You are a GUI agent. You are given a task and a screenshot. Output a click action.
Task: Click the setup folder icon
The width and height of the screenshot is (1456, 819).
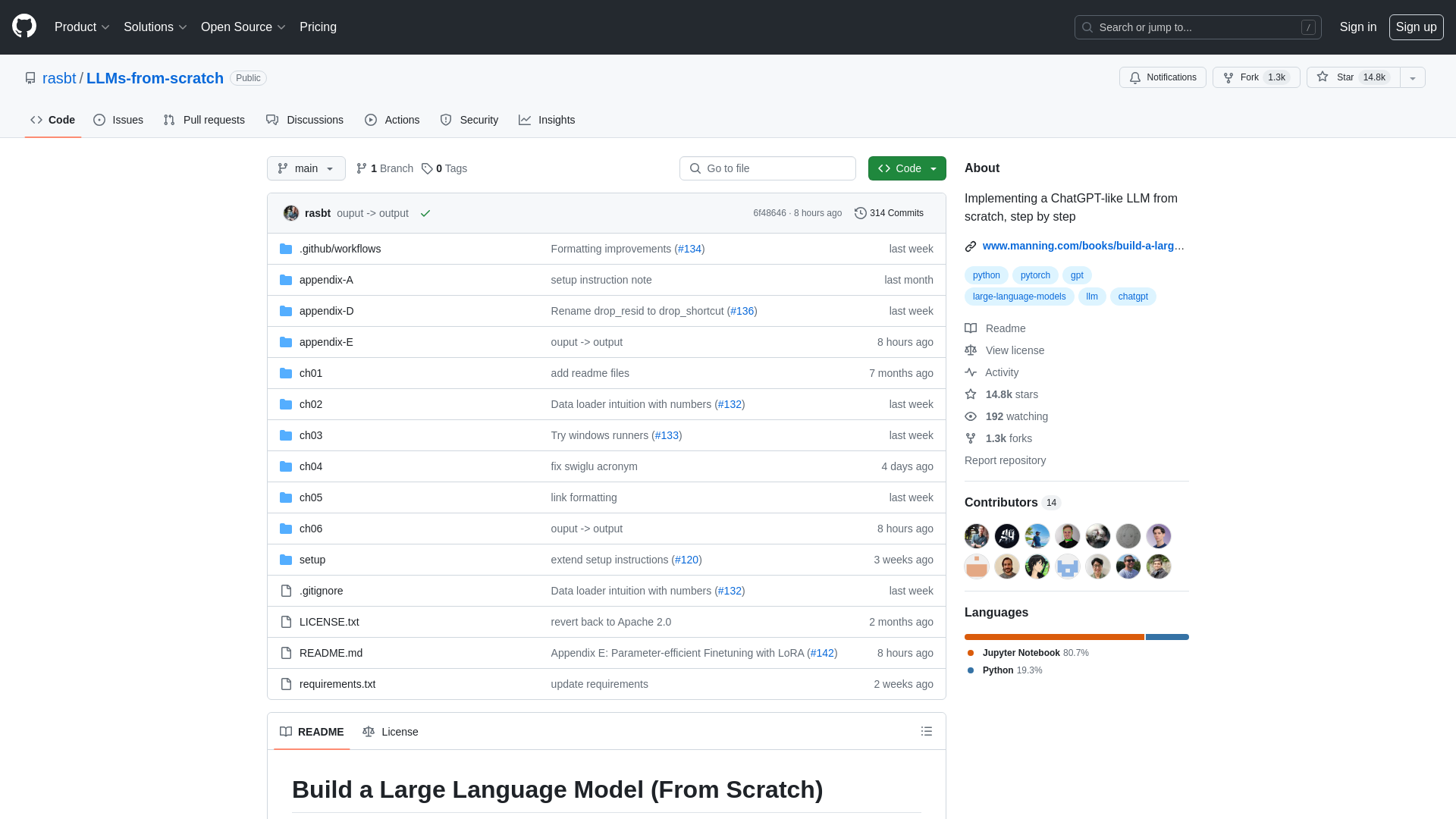[286, 560]
